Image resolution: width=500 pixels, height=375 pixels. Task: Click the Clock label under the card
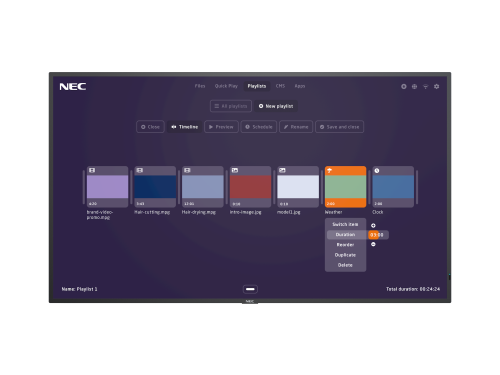click(x=377, y=212)
